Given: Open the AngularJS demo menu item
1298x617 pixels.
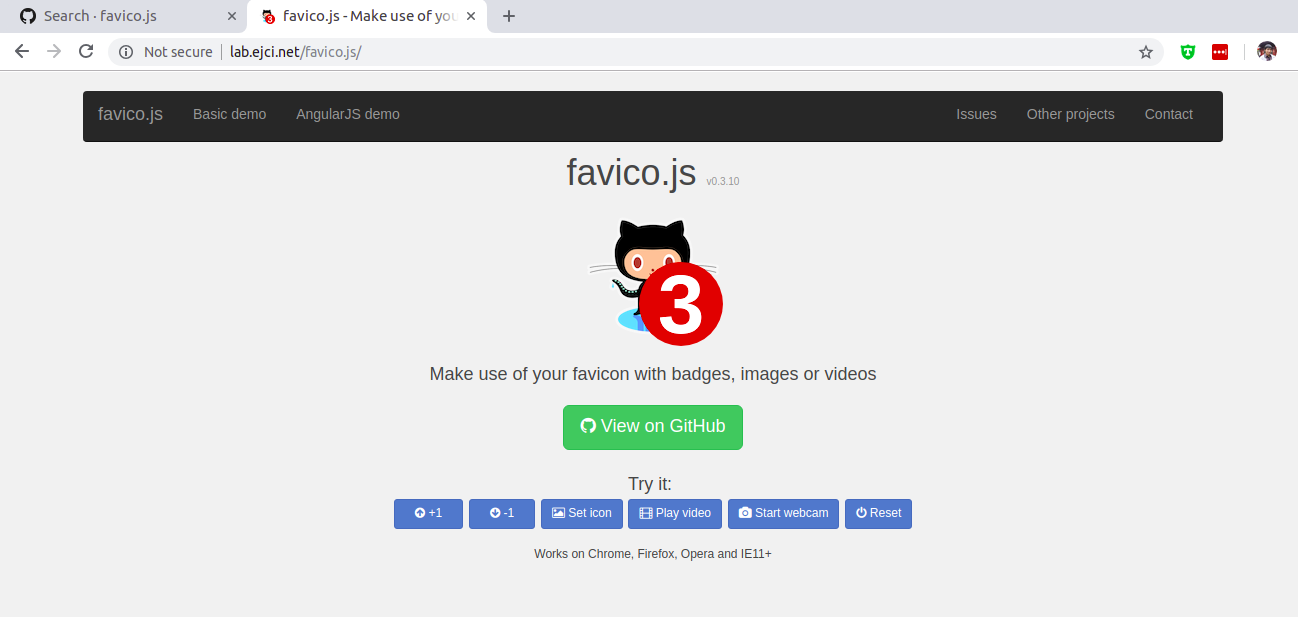Looking at the screenshot, I should (x=347, y=114).
